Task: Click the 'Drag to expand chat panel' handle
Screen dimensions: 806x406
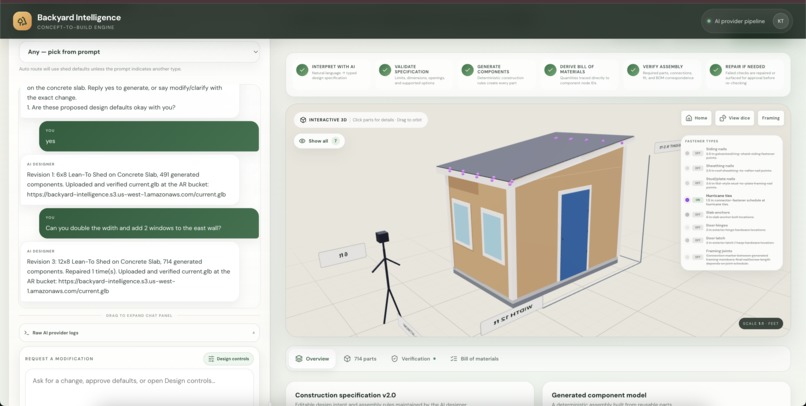Action: [139, 316]
